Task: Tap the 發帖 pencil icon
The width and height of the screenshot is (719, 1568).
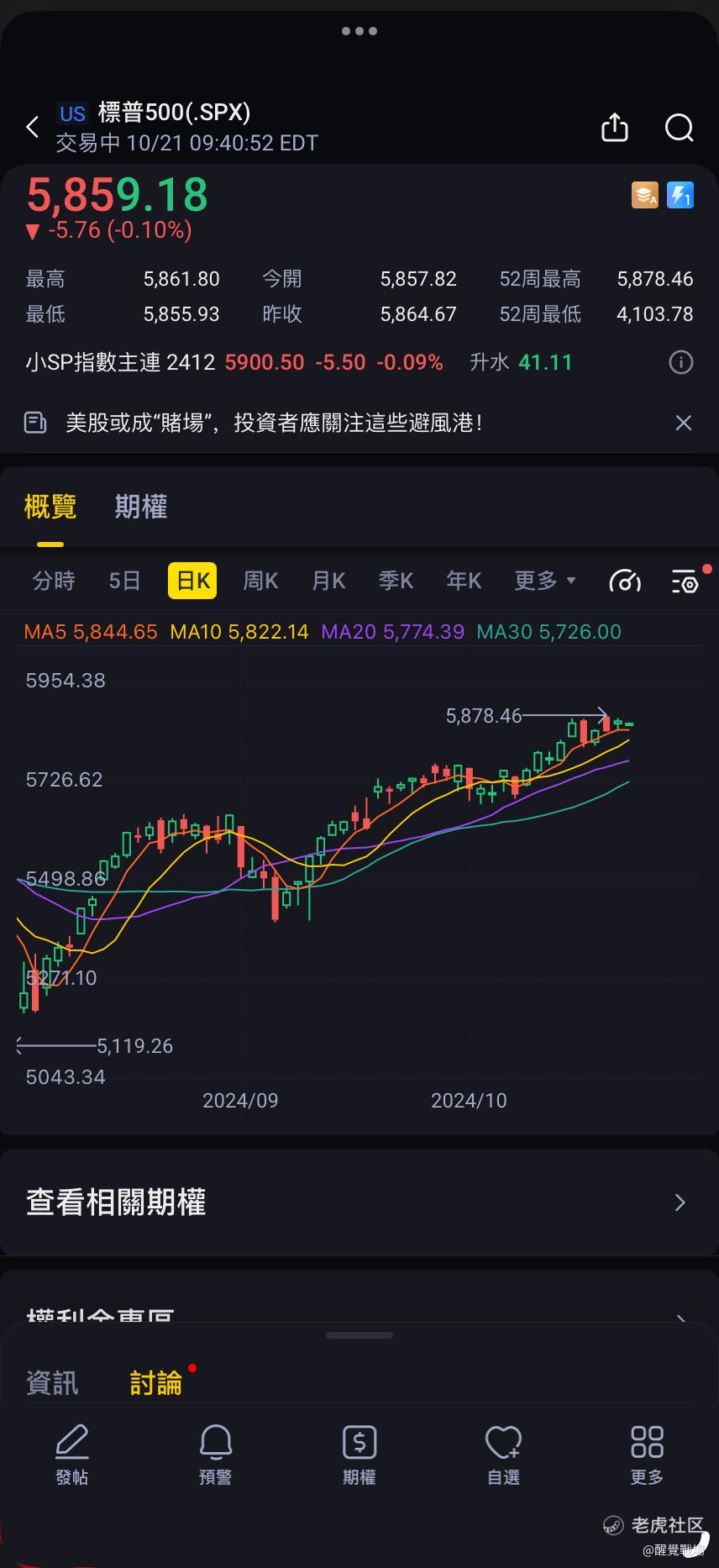Action: (72, 1442)
